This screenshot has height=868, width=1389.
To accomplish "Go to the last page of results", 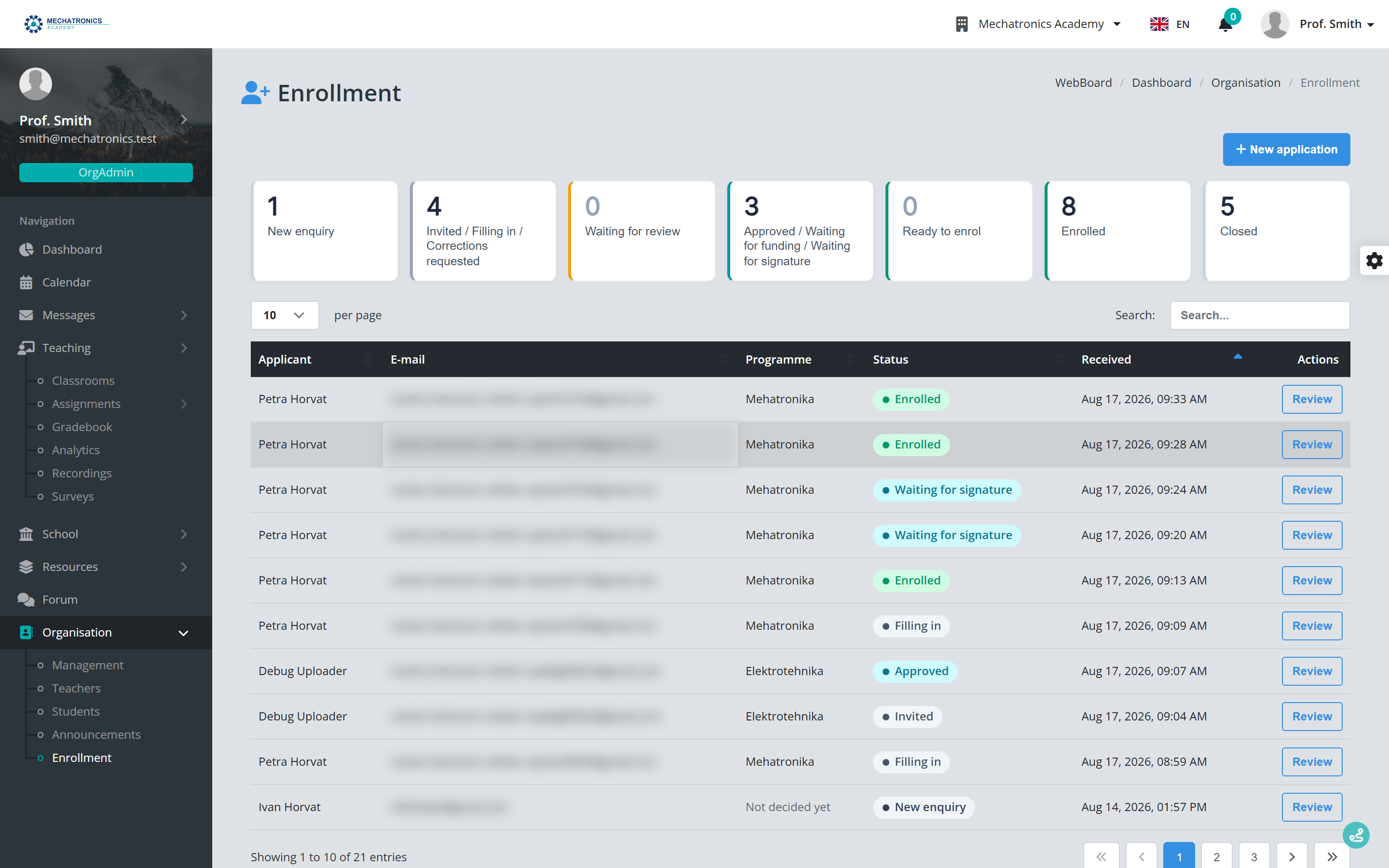I will (1332, 856).
